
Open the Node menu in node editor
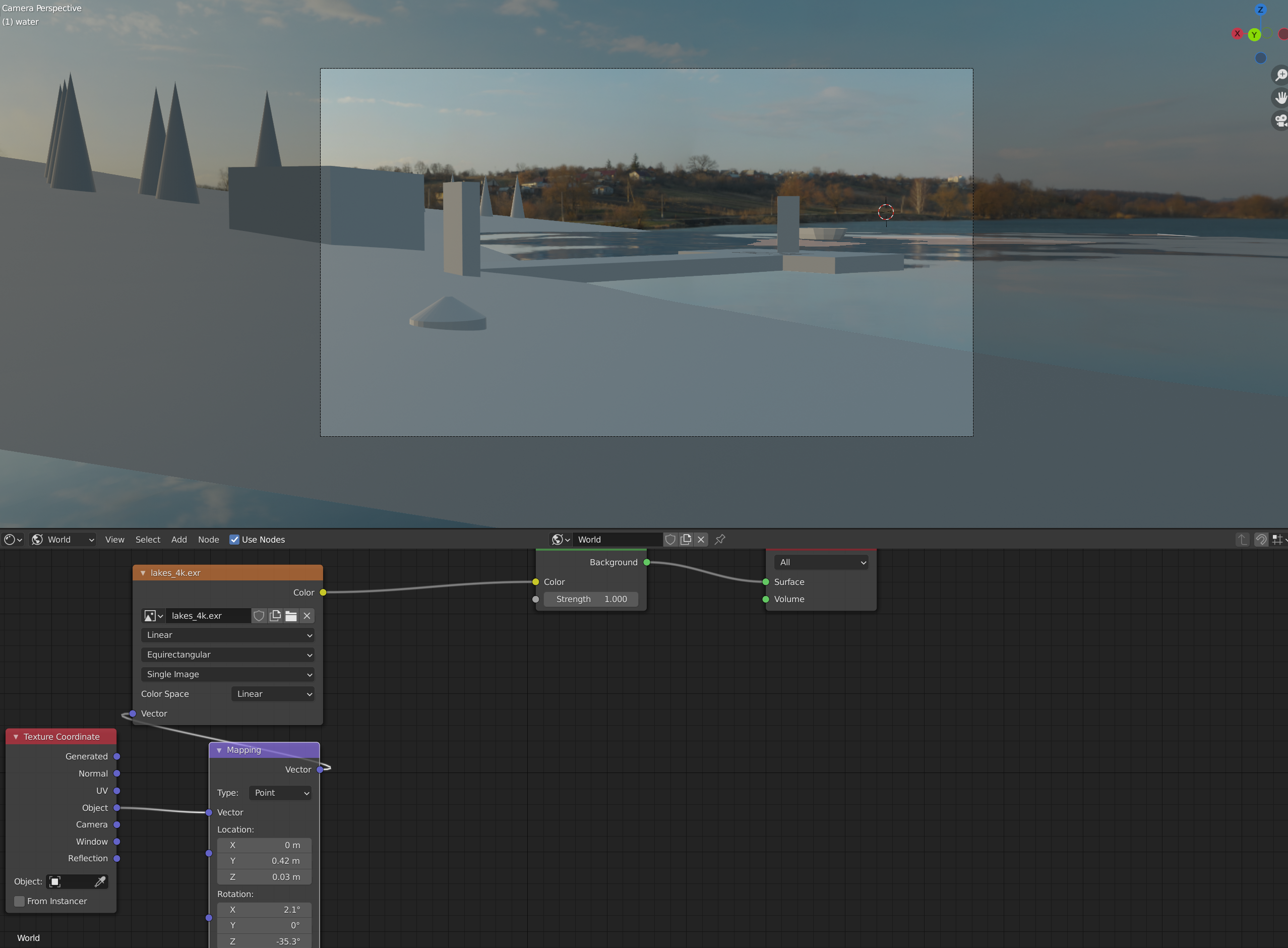pos(208,540)
